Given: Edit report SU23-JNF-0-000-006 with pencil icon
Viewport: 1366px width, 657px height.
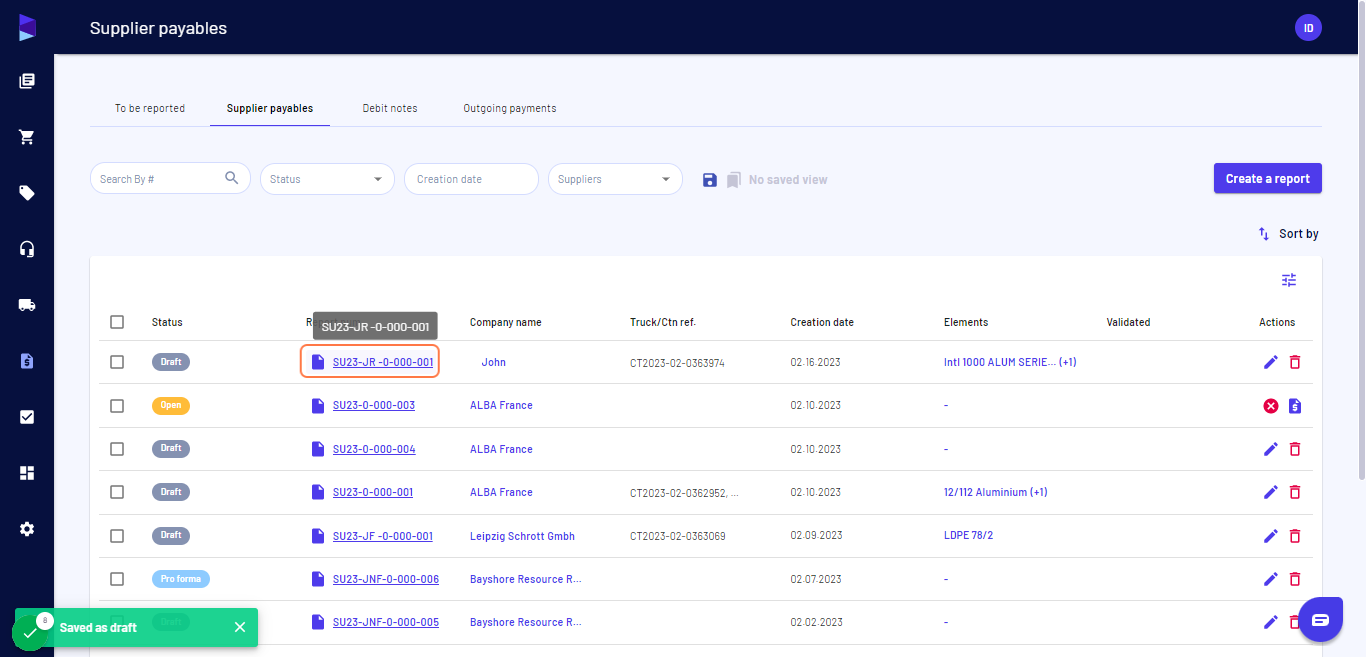Looking at the screenshot, I should click(1271, 579).
